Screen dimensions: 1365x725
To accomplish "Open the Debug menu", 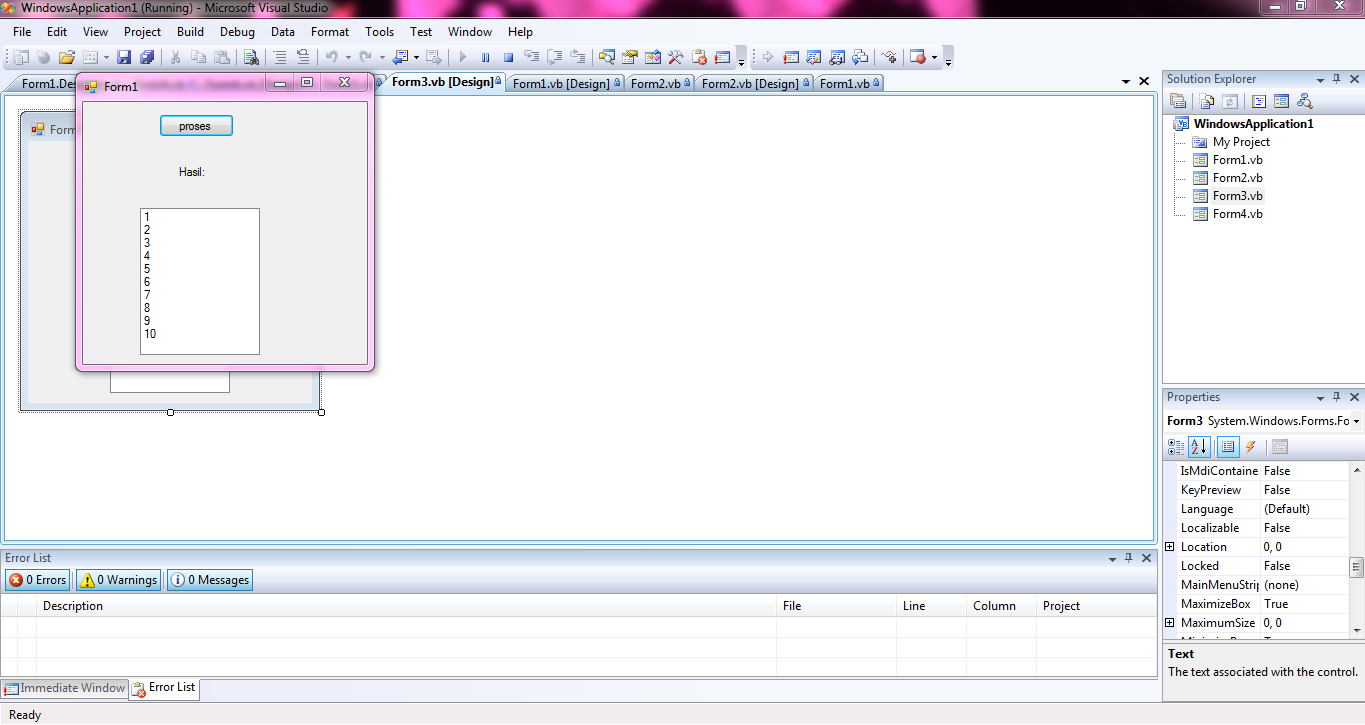I will [x=237, y=31].
